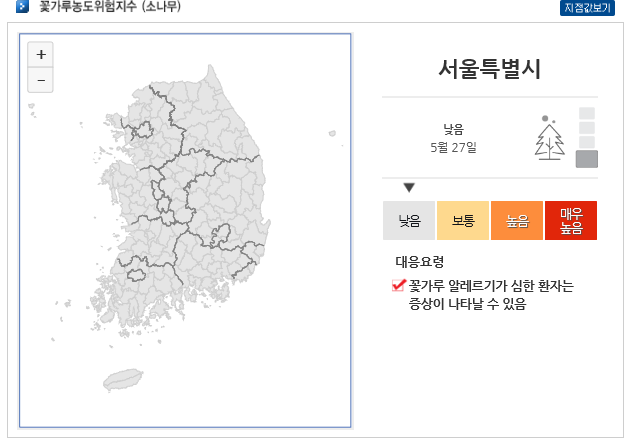The image size is (629, 445).
Task: Click the 낮음 status text above date
Action: pos(453,129)
